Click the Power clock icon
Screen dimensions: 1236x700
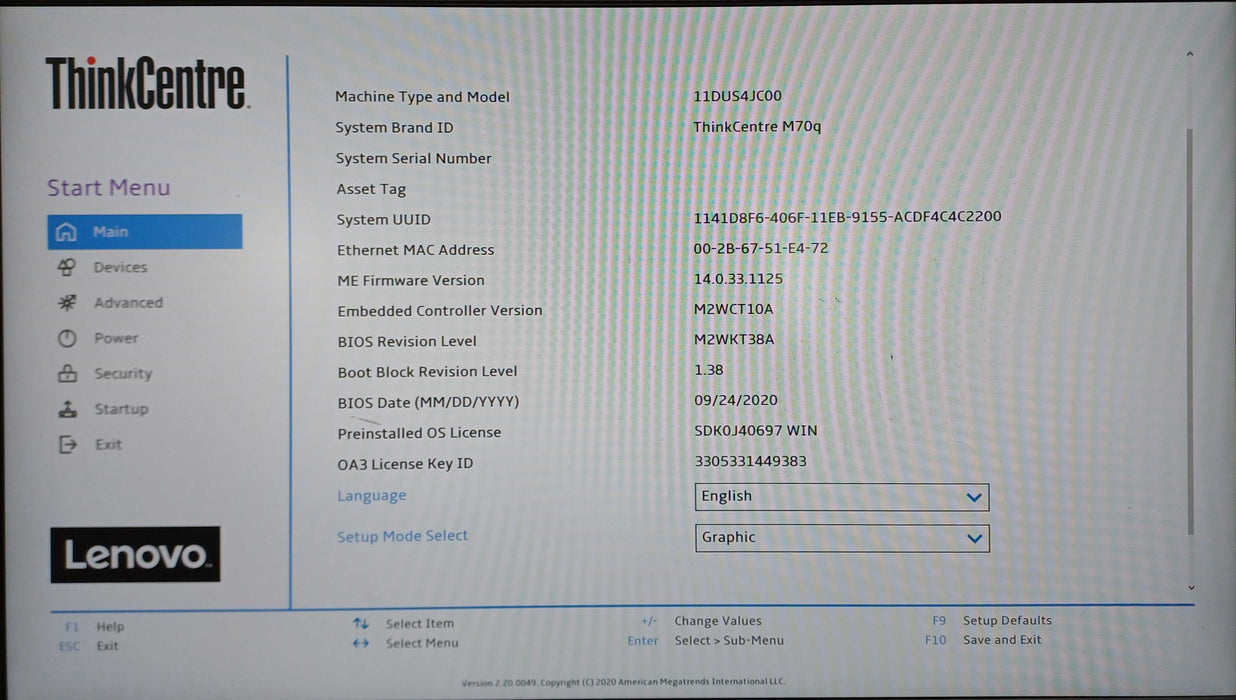coord(67,338)
